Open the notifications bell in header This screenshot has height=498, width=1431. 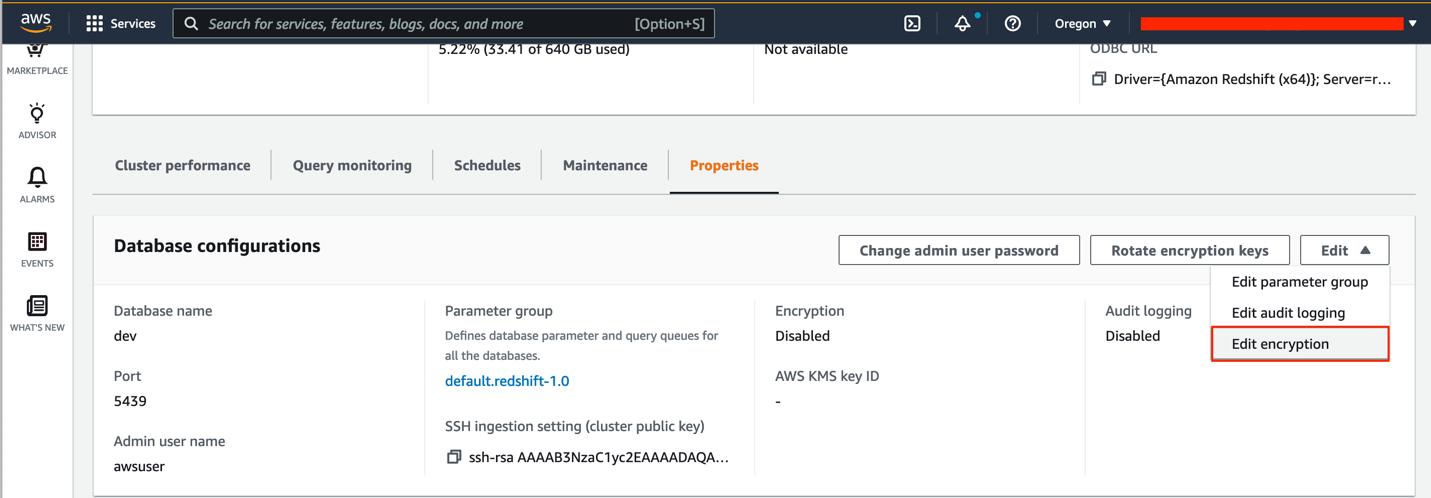click(962, 23)
